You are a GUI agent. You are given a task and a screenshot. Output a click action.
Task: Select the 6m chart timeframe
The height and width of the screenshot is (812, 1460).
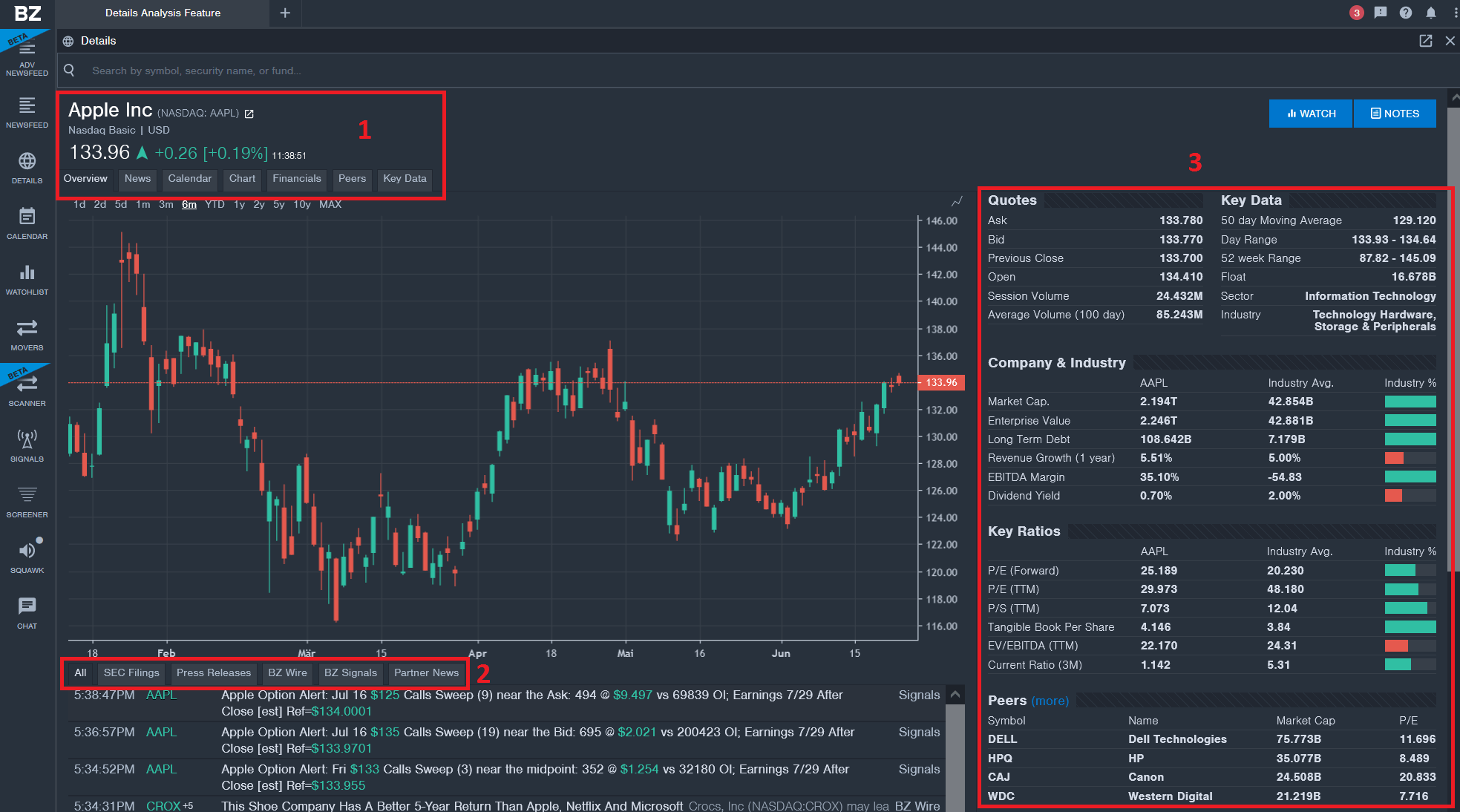[x=189, y=204]
